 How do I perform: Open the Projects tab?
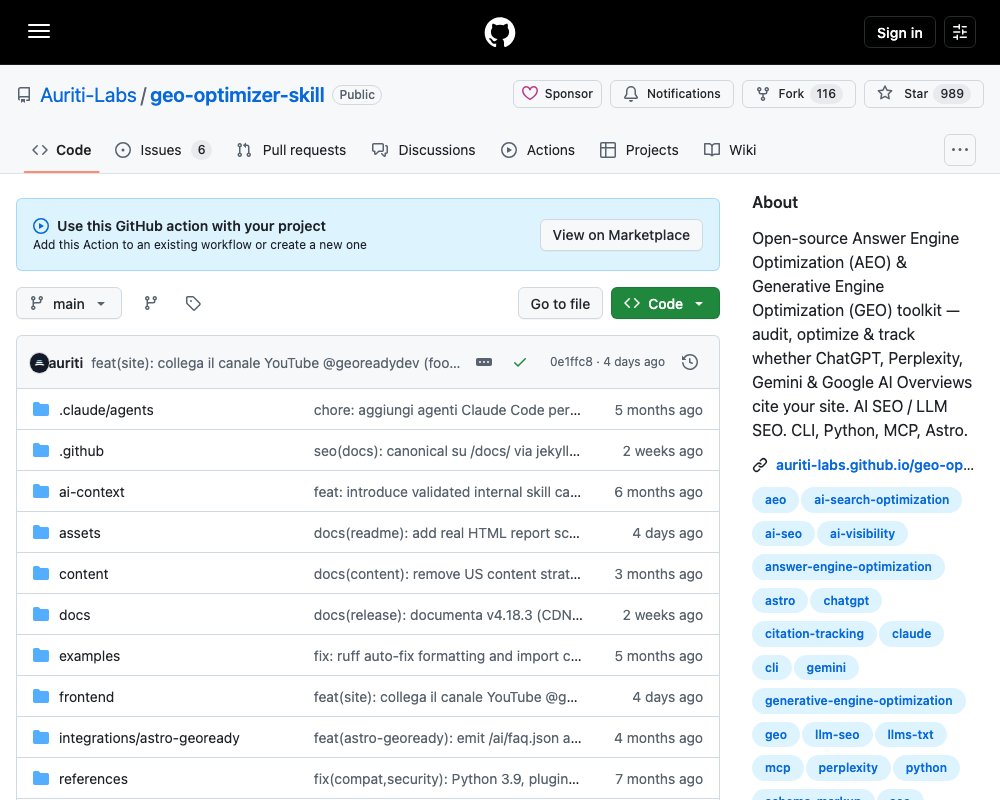(x=639, y=150)
